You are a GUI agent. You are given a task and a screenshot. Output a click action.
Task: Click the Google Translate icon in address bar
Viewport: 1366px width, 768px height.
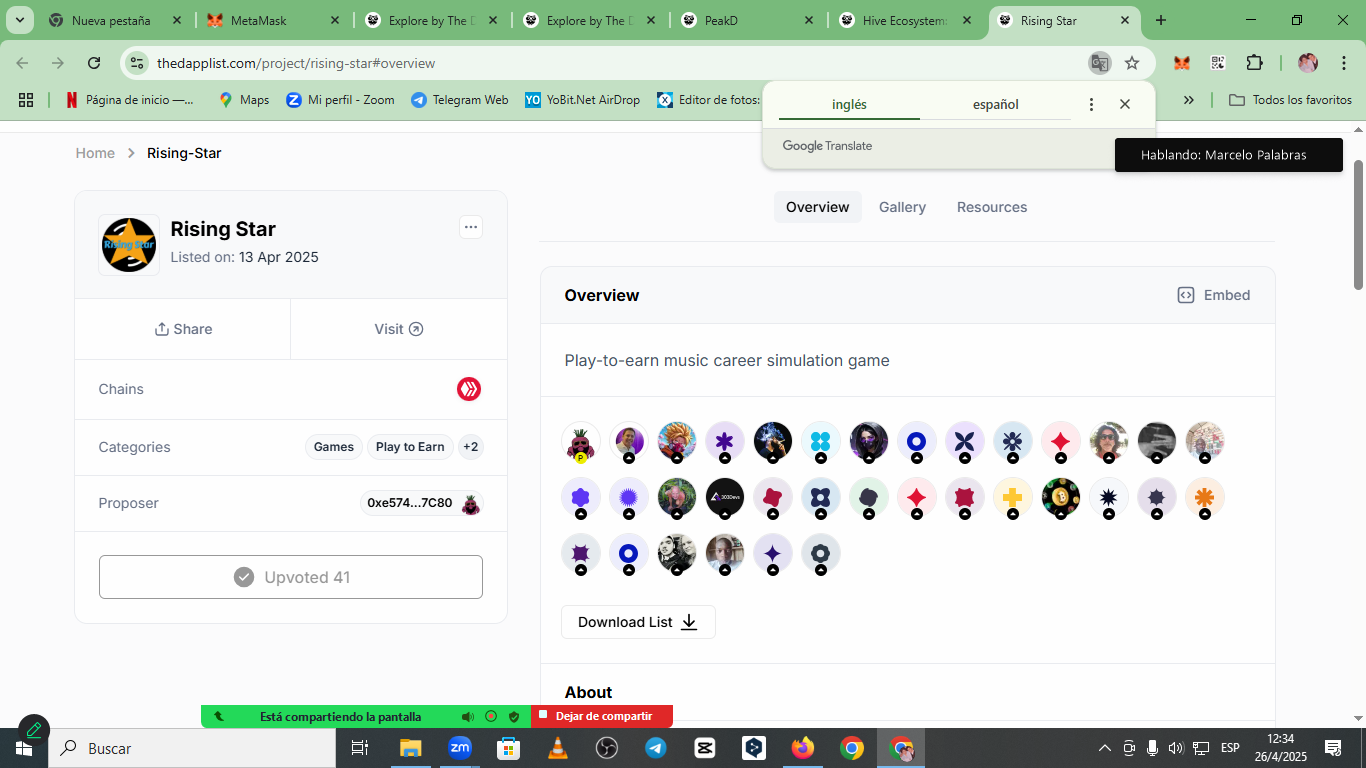[1099, 63]
